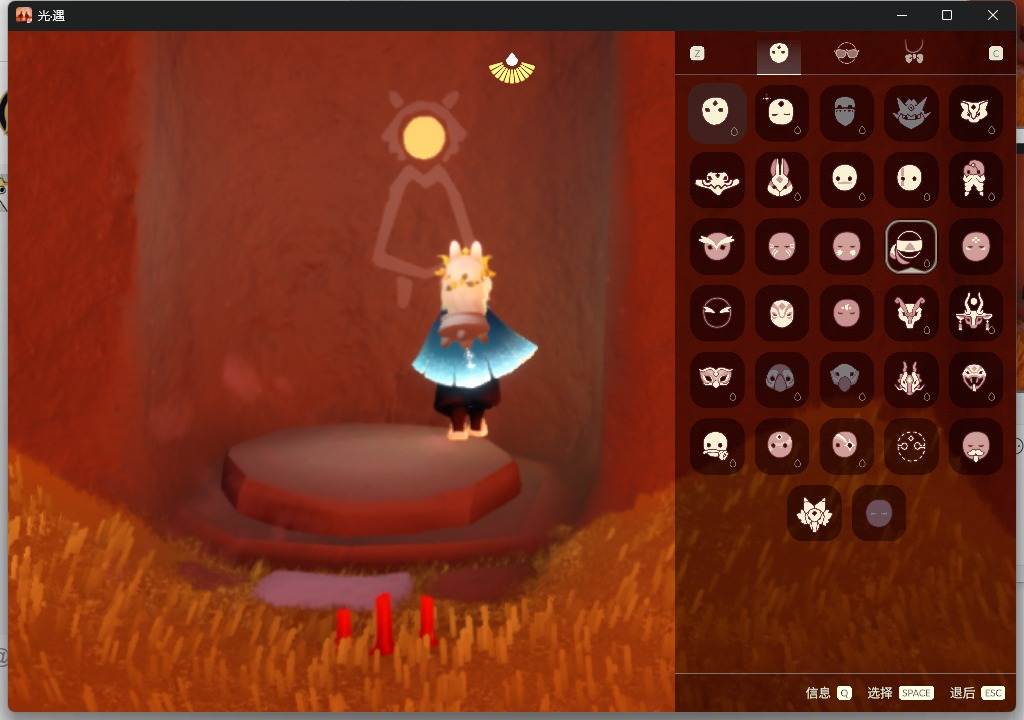
Task: Equip the sun-disk horned mask with tassels
Action: point(975,313)
